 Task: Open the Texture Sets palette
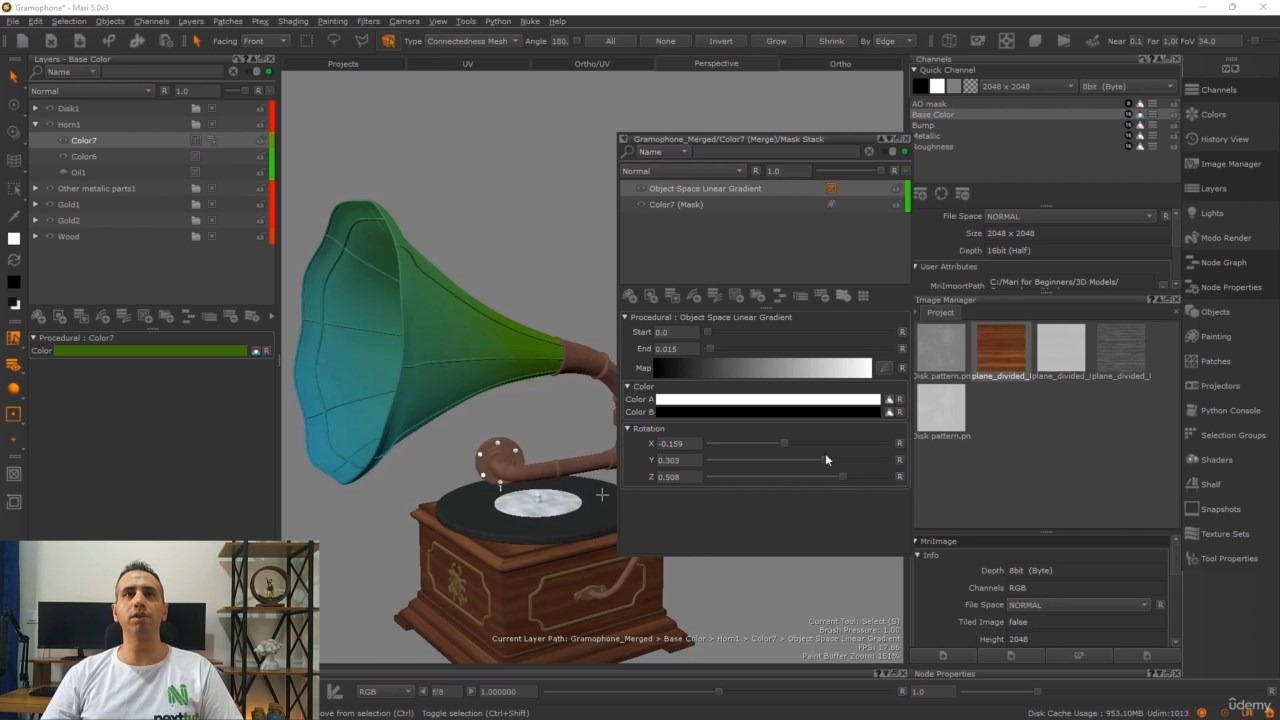[1217, 534]
